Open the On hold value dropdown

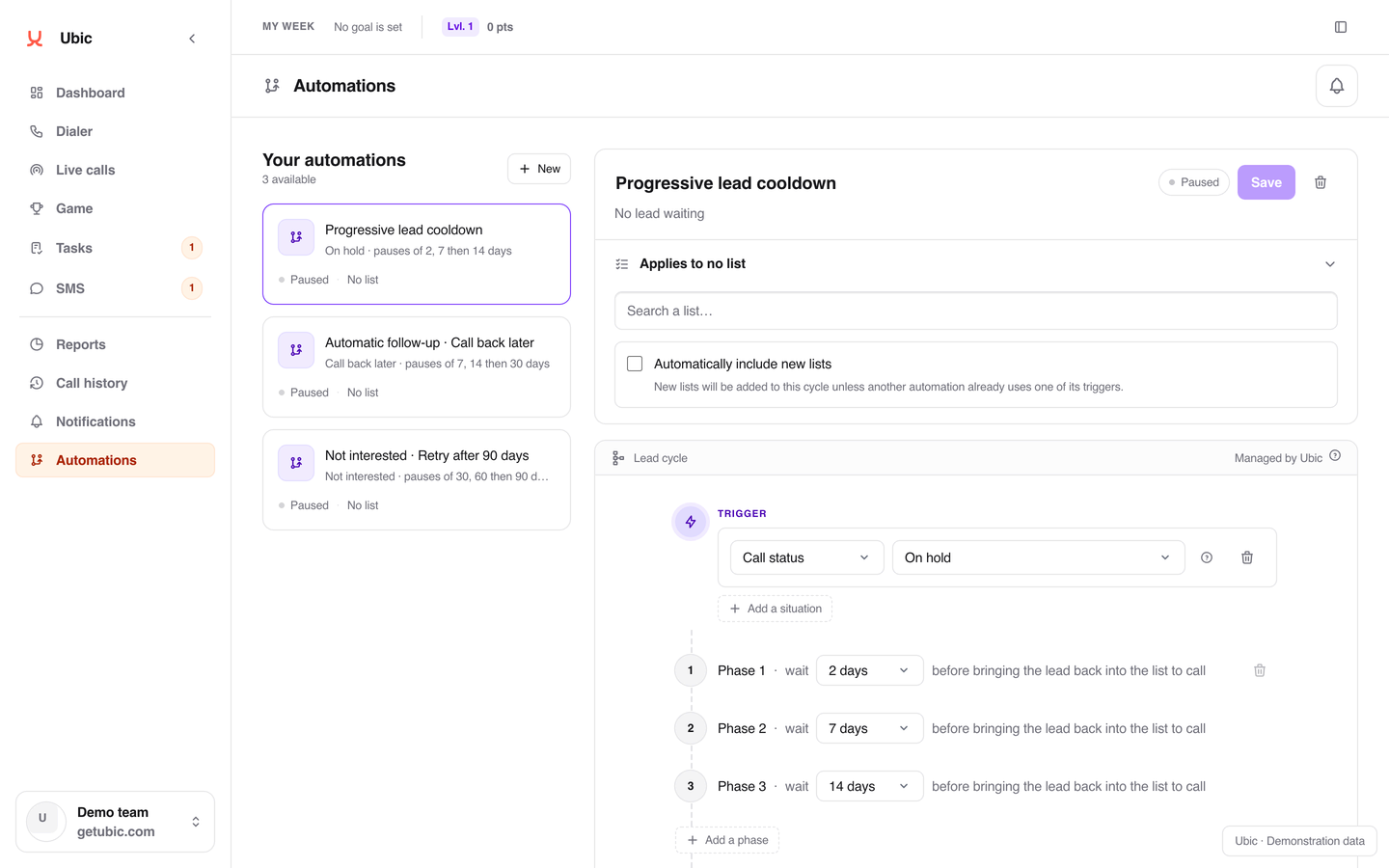click(x=1039, y=557)
